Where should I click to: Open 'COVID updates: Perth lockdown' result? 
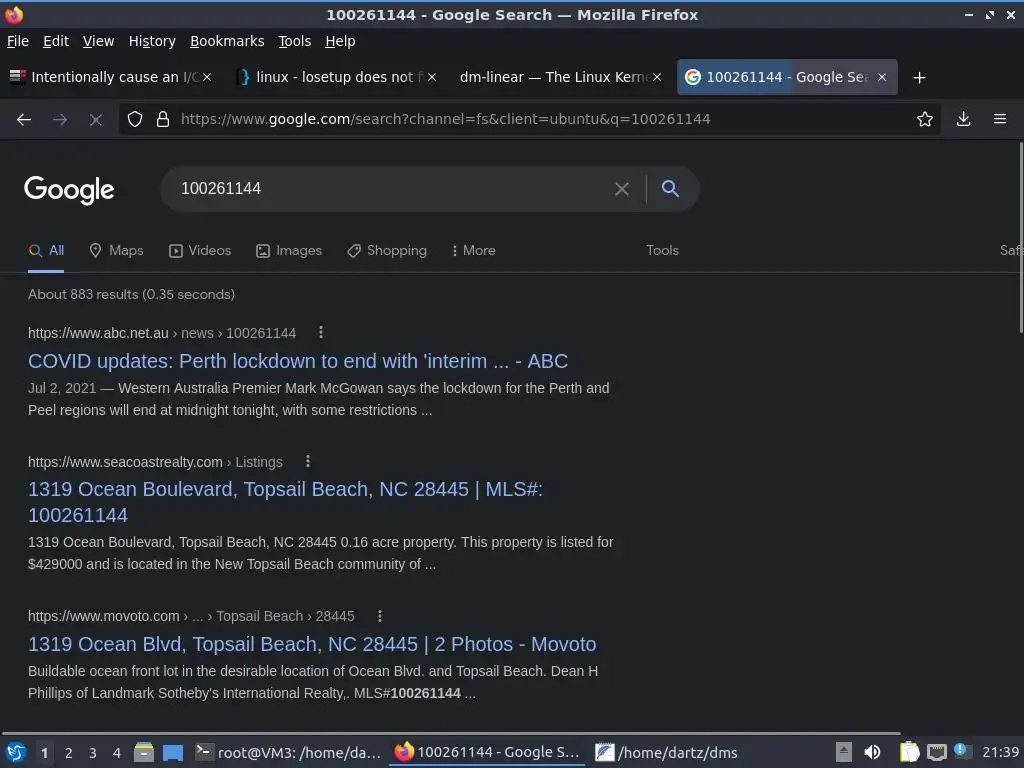coord(298,361)
